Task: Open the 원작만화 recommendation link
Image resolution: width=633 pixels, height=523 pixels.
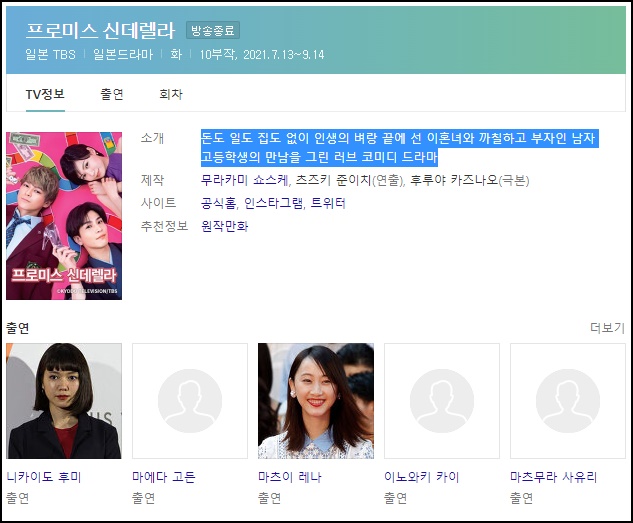Action: (224, 226)
